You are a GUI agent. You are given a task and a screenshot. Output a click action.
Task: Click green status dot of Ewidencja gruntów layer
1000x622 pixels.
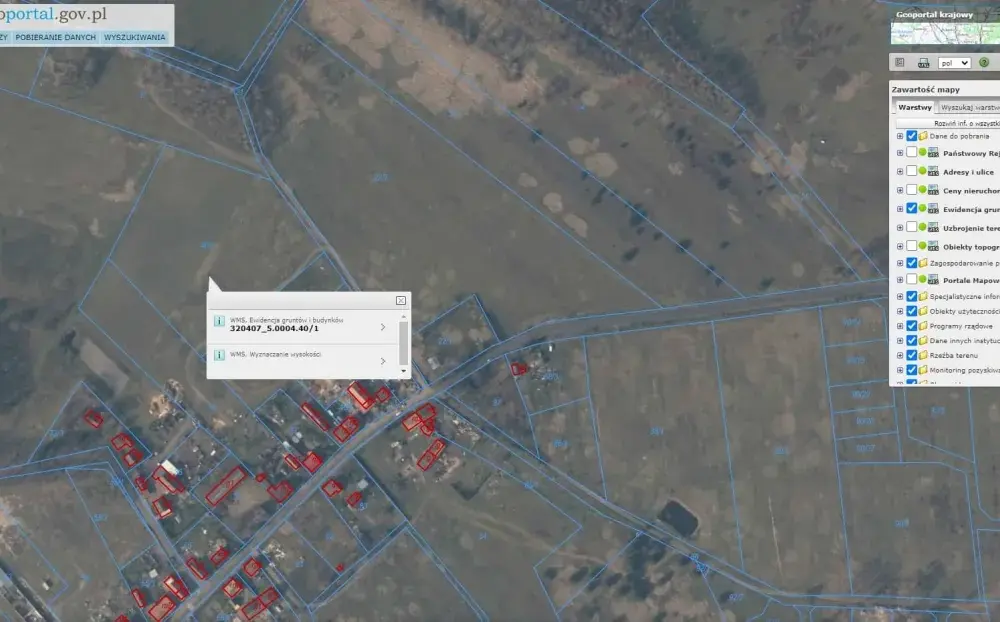[x=922, y=208]
